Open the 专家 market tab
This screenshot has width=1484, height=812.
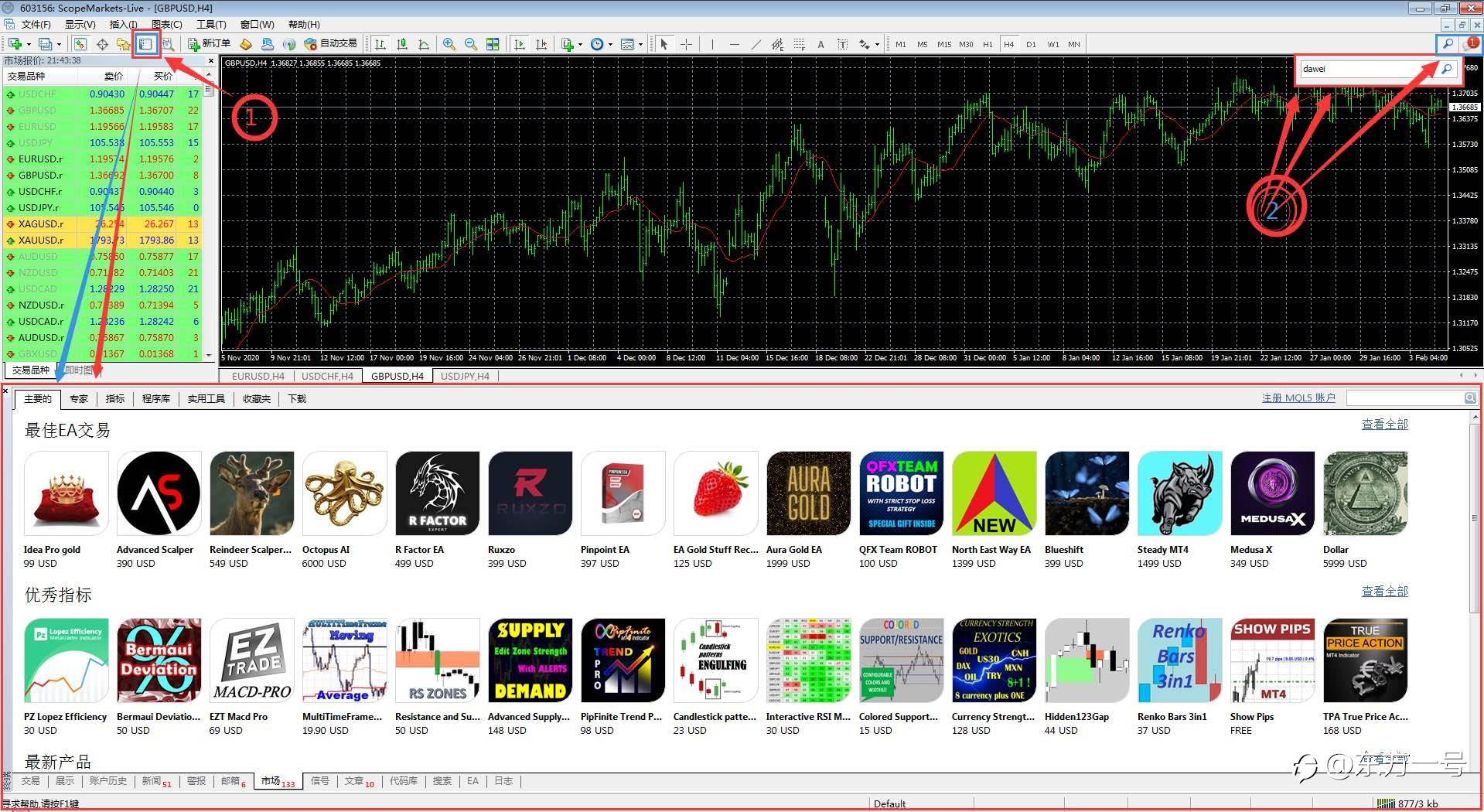coord(79,399)
